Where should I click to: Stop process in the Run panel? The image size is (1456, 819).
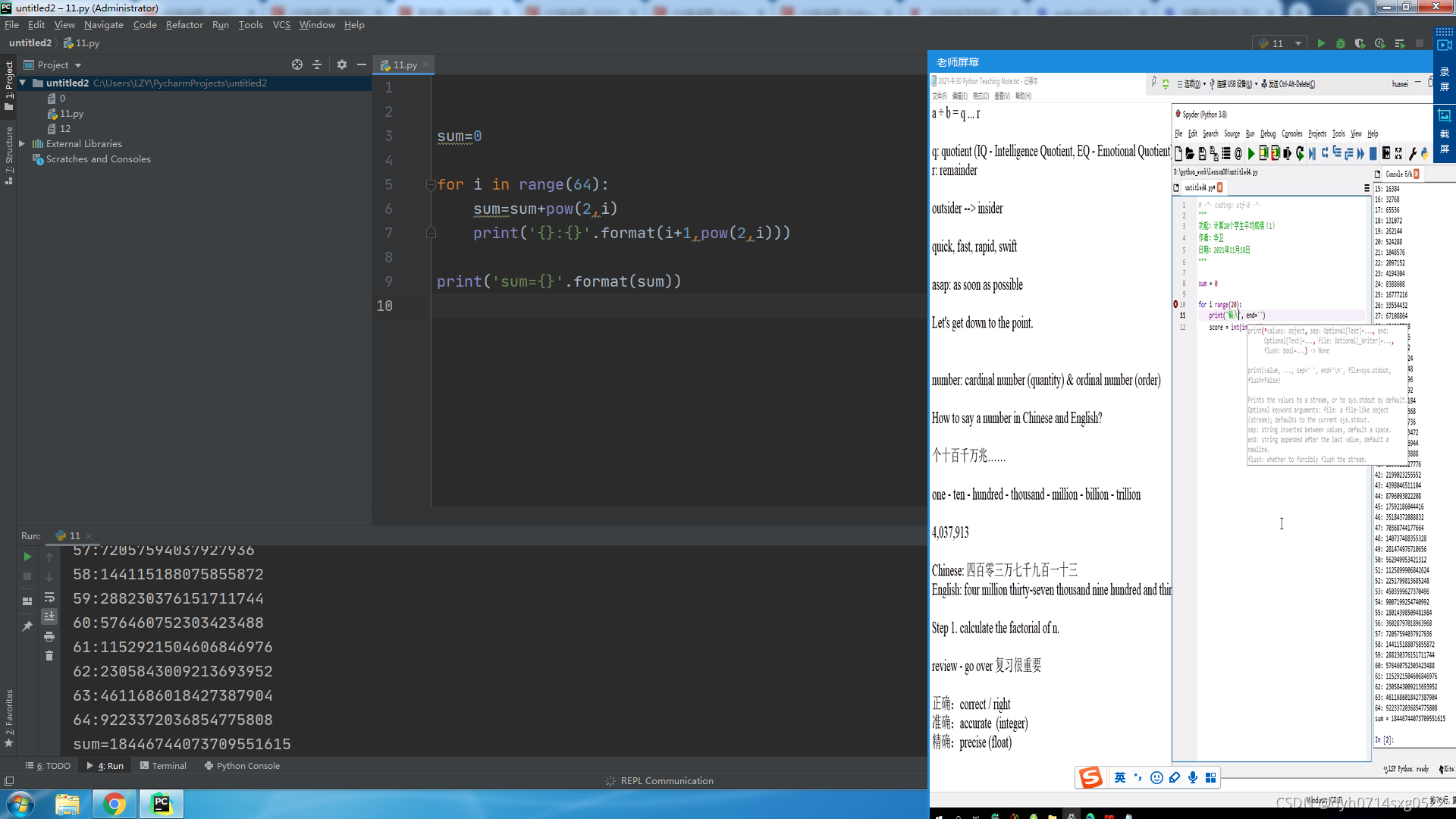pos(27,576)
